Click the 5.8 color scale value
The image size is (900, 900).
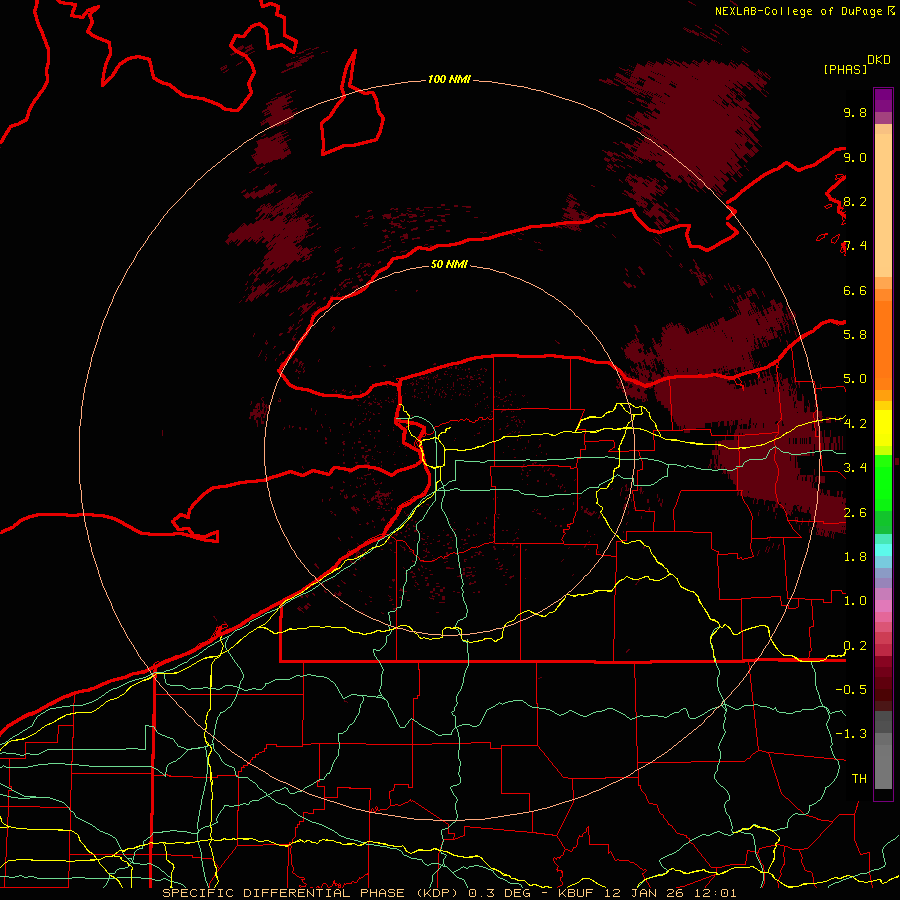pos(855,334)
